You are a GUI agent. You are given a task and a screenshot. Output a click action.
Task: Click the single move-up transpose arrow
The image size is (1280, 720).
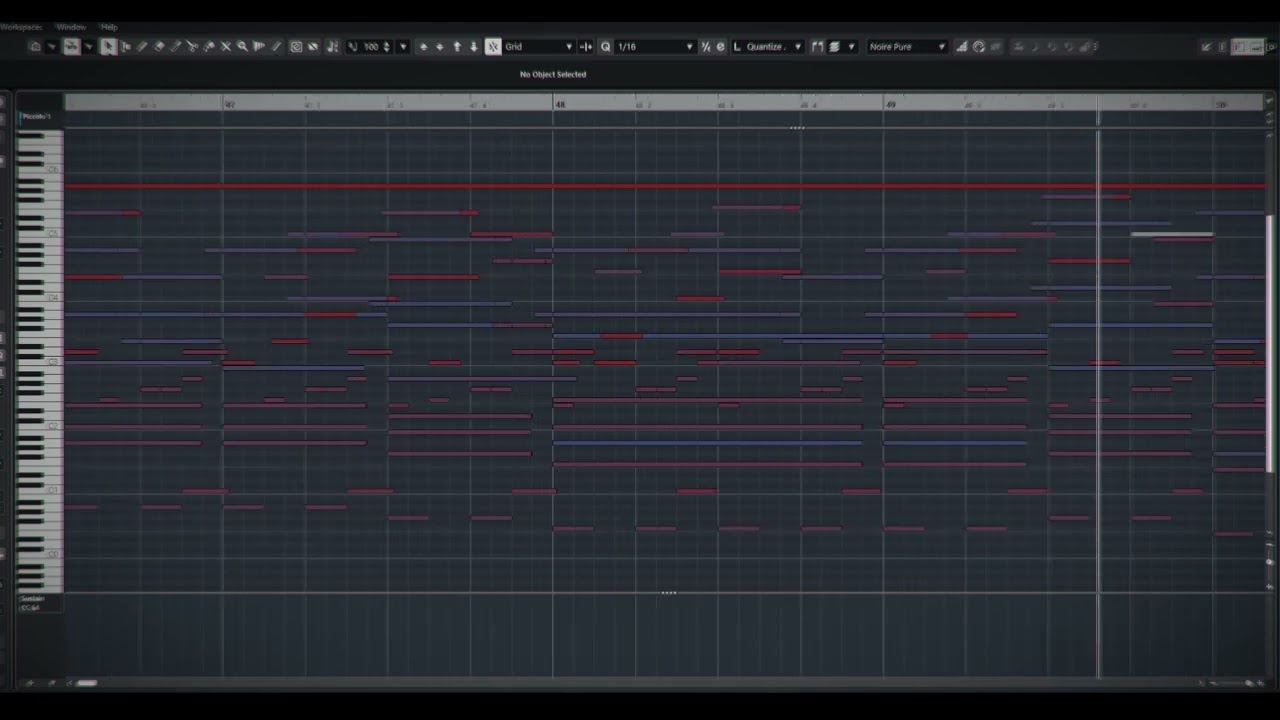pos(423,47)
